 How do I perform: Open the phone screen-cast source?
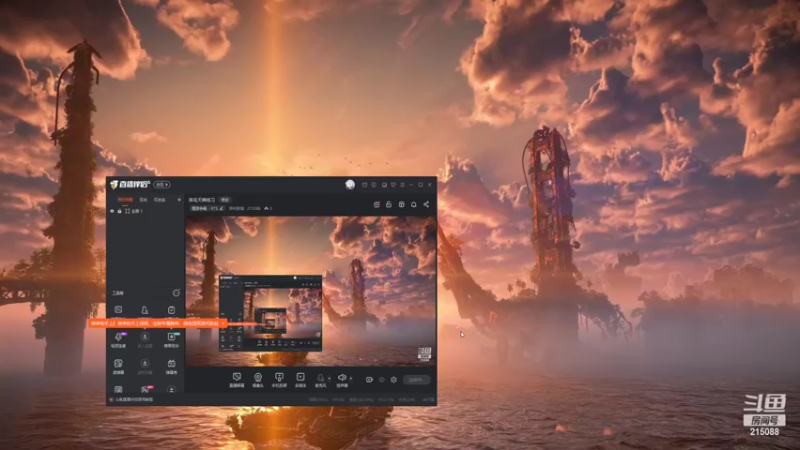279,380
